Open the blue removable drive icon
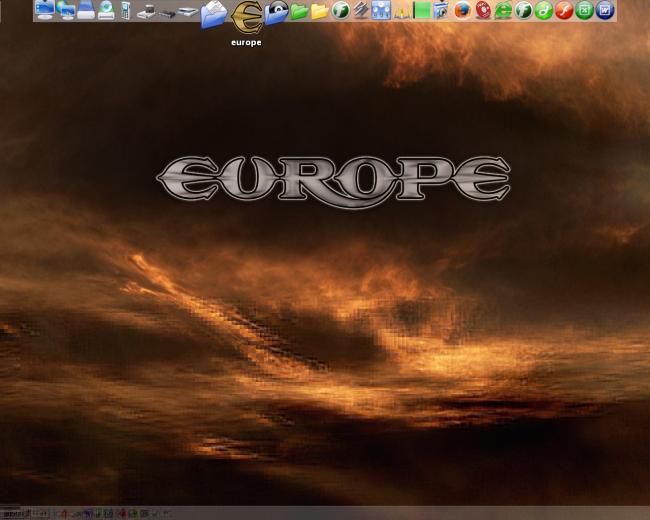This screenshot has height=520, width=650. [86, 10]
